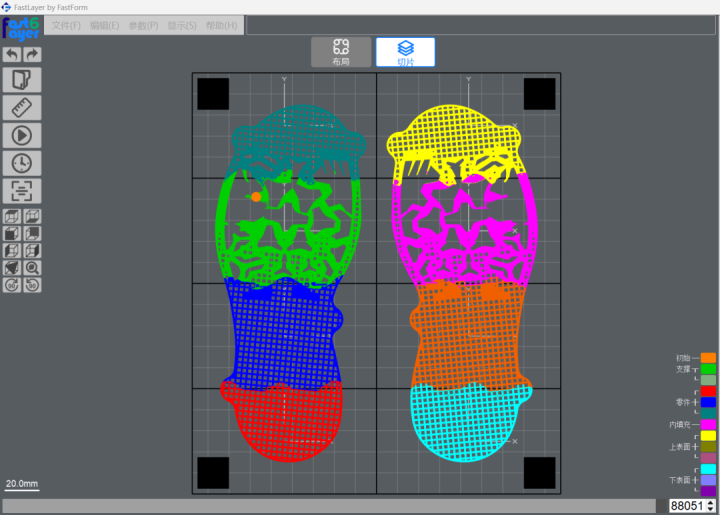This screenshot has width=720, height=515.
Task: Start playback with the play icon
Action: 22,135
